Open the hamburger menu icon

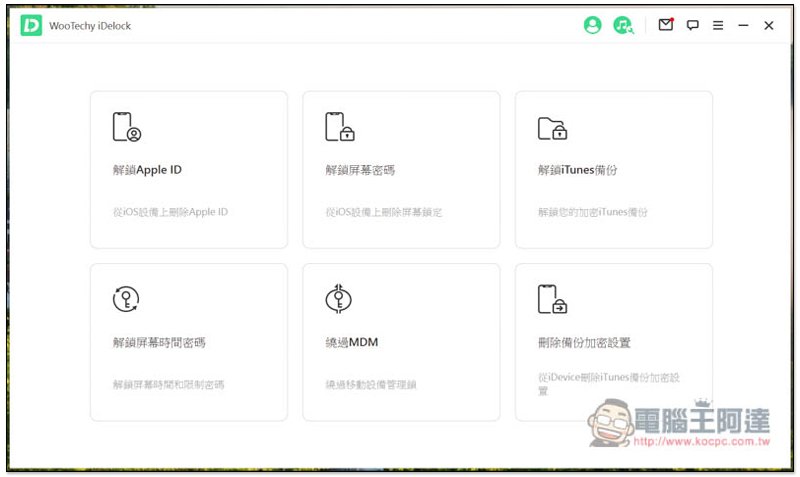pos(718,25)
